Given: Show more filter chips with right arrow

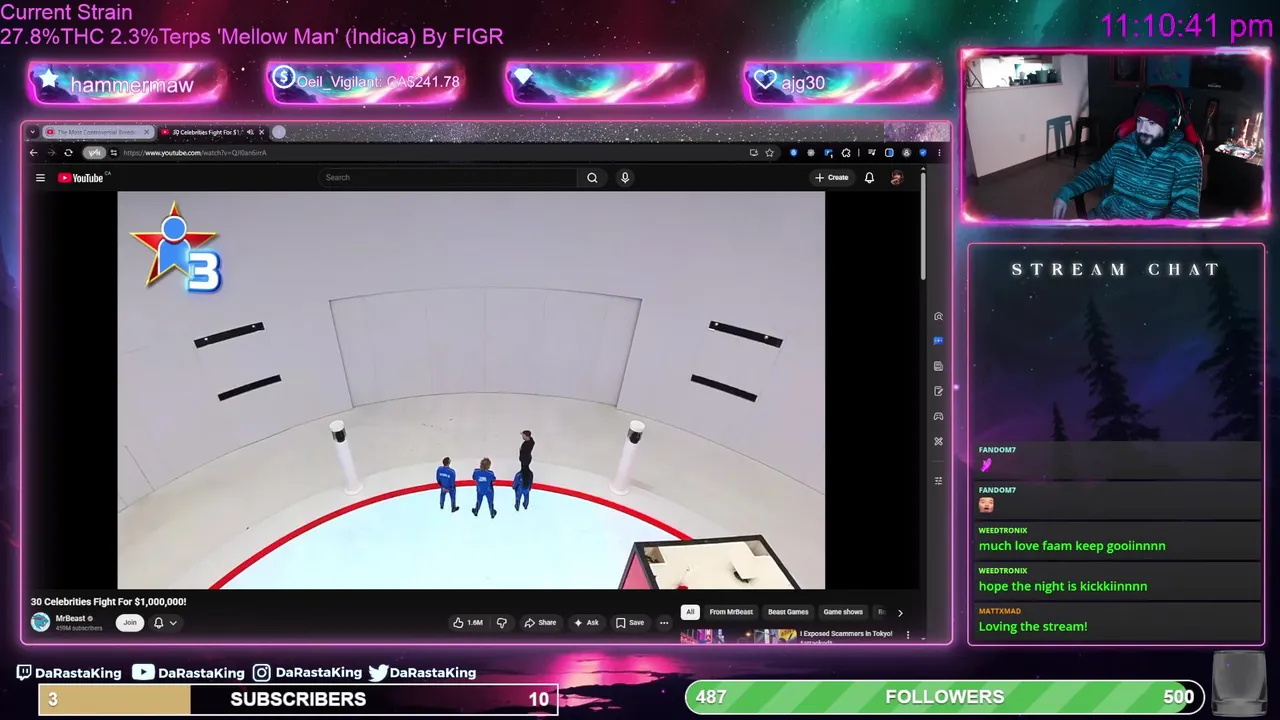Looking at the screenshot, I should coord(899,613).
